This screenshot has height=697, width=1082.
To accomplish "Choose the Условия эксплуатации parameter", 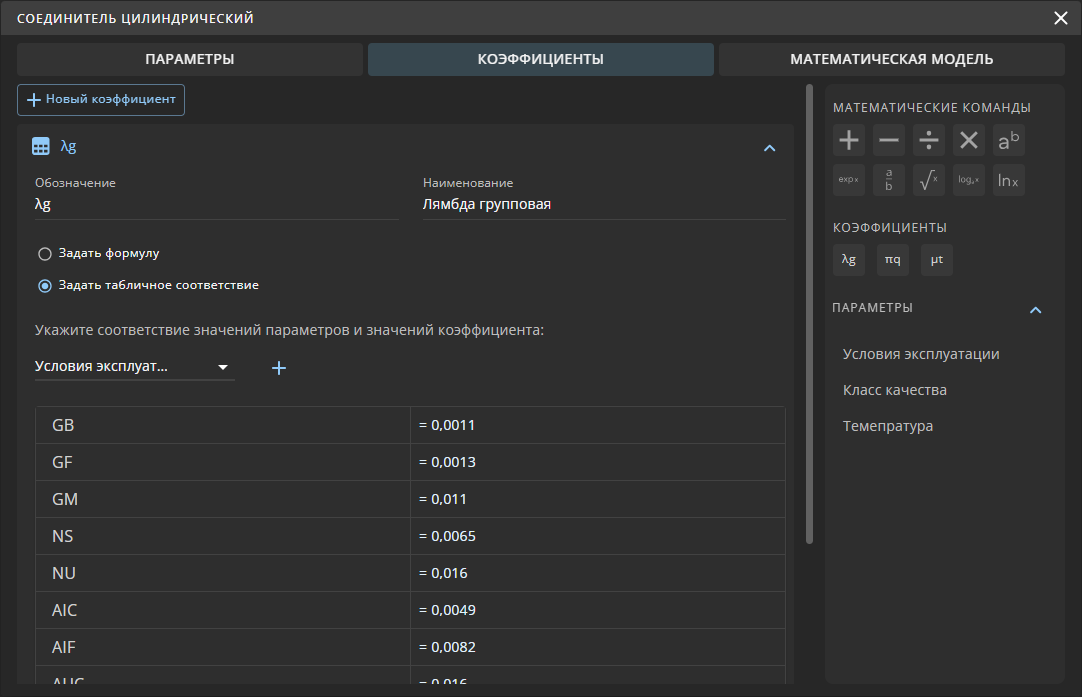I will pyautogui.click(x=921, y=354).
